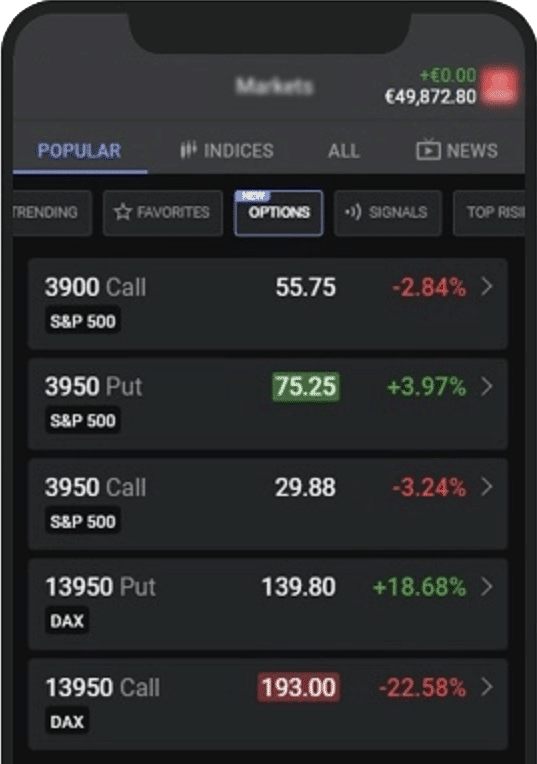Expand the 3950 Put row chevron
The image size is (537, 764).
[x=486, y=386]
